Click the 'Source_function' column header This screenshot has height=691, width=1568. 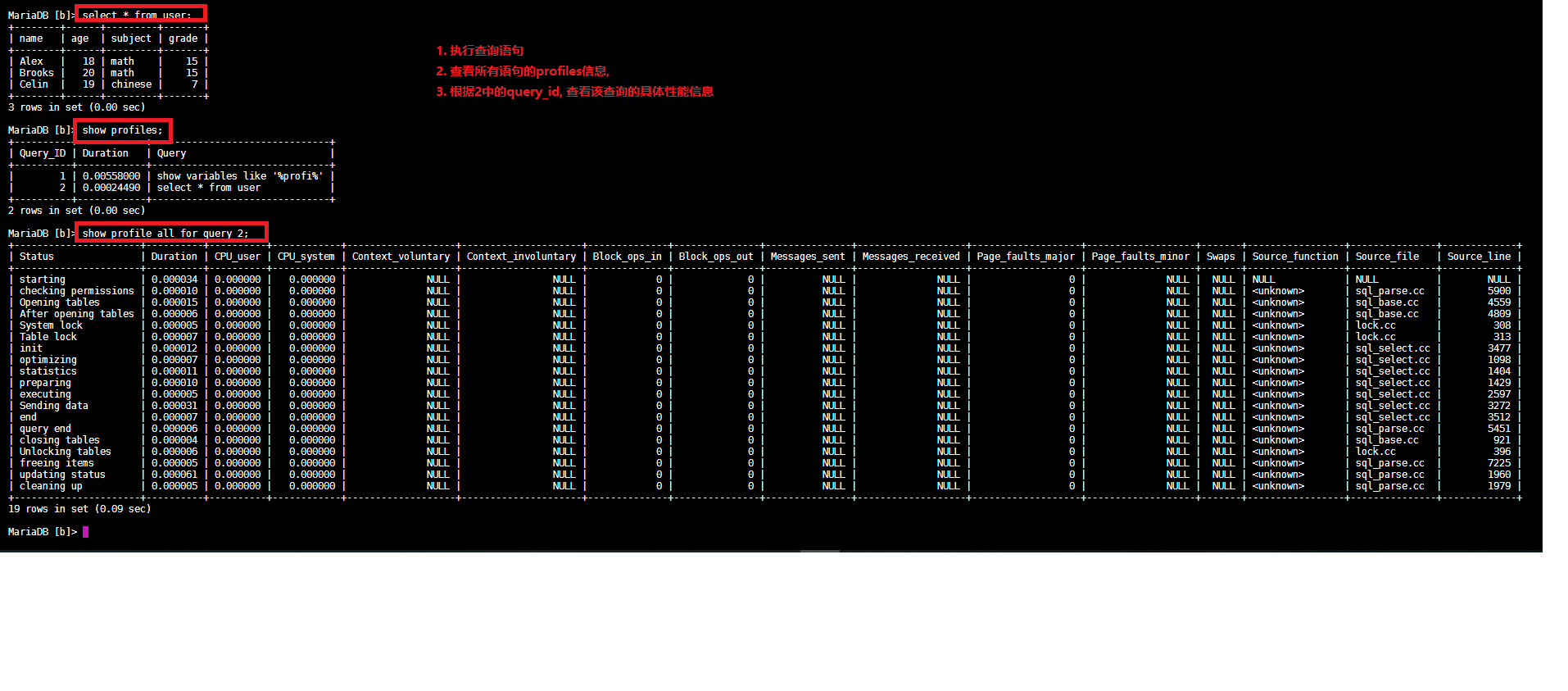[1295, 257]
